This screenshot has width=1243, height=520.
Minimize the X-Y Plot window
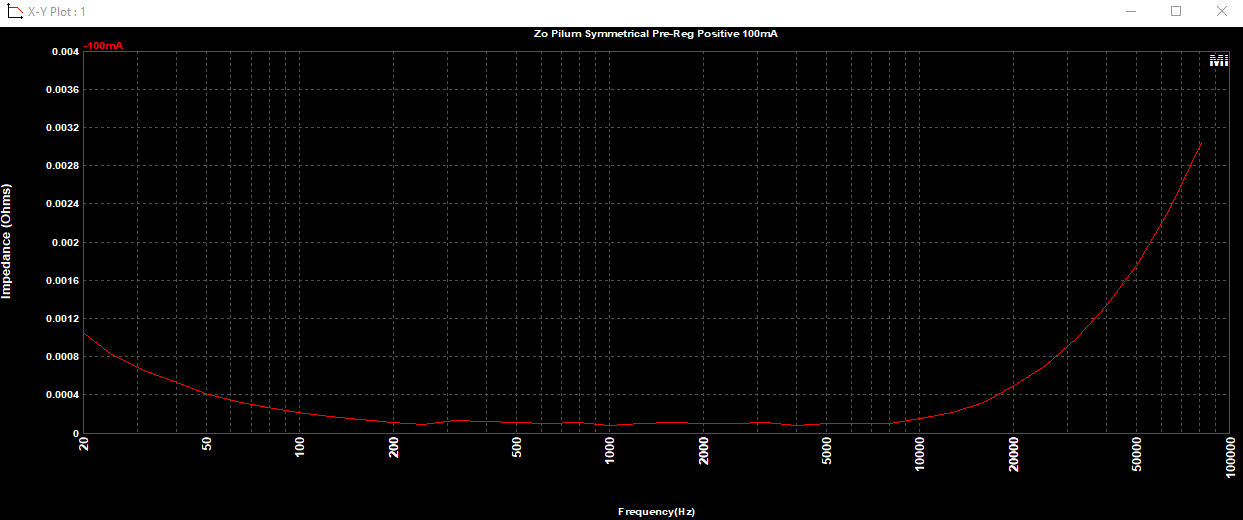[1131, 11]
